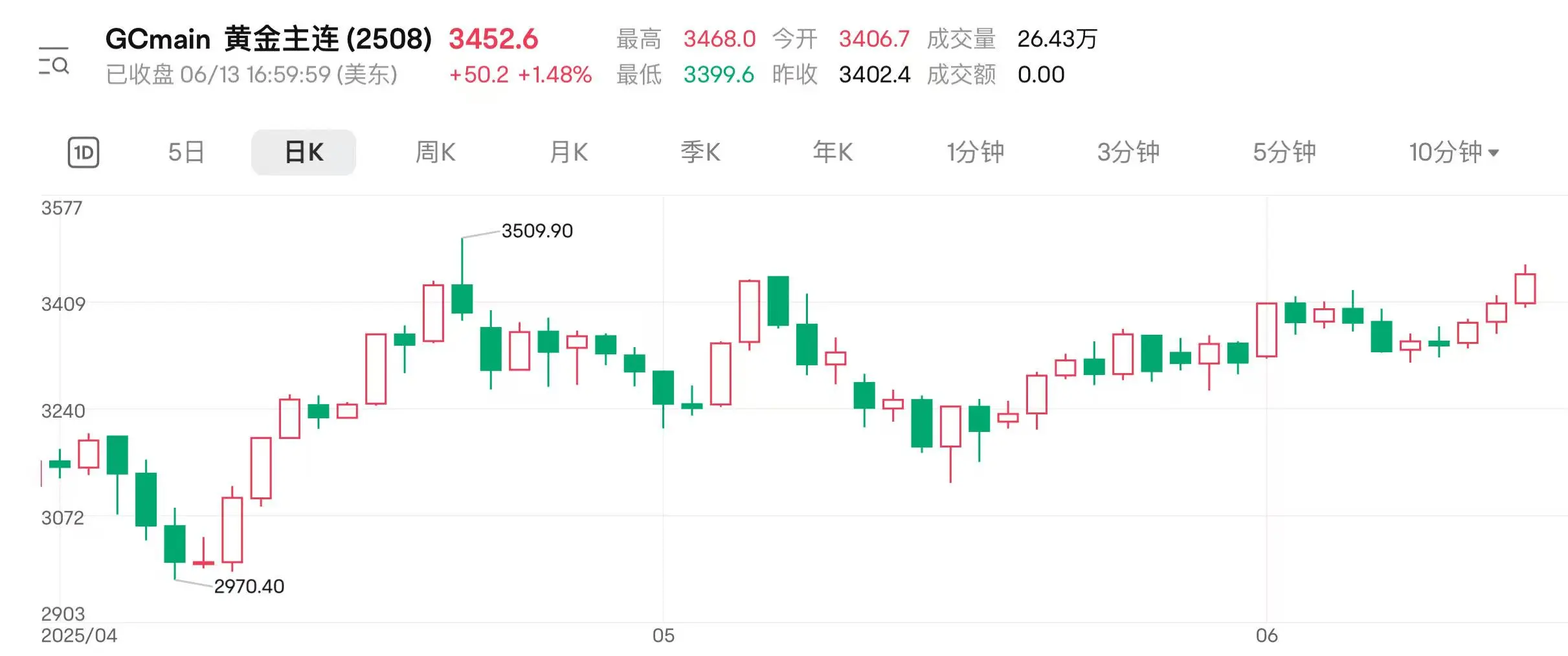Image resolution: width=1568 pixels, height=656 pixels.
Task: Select the 1D chart view icon
Action: (x=83, y=152)
